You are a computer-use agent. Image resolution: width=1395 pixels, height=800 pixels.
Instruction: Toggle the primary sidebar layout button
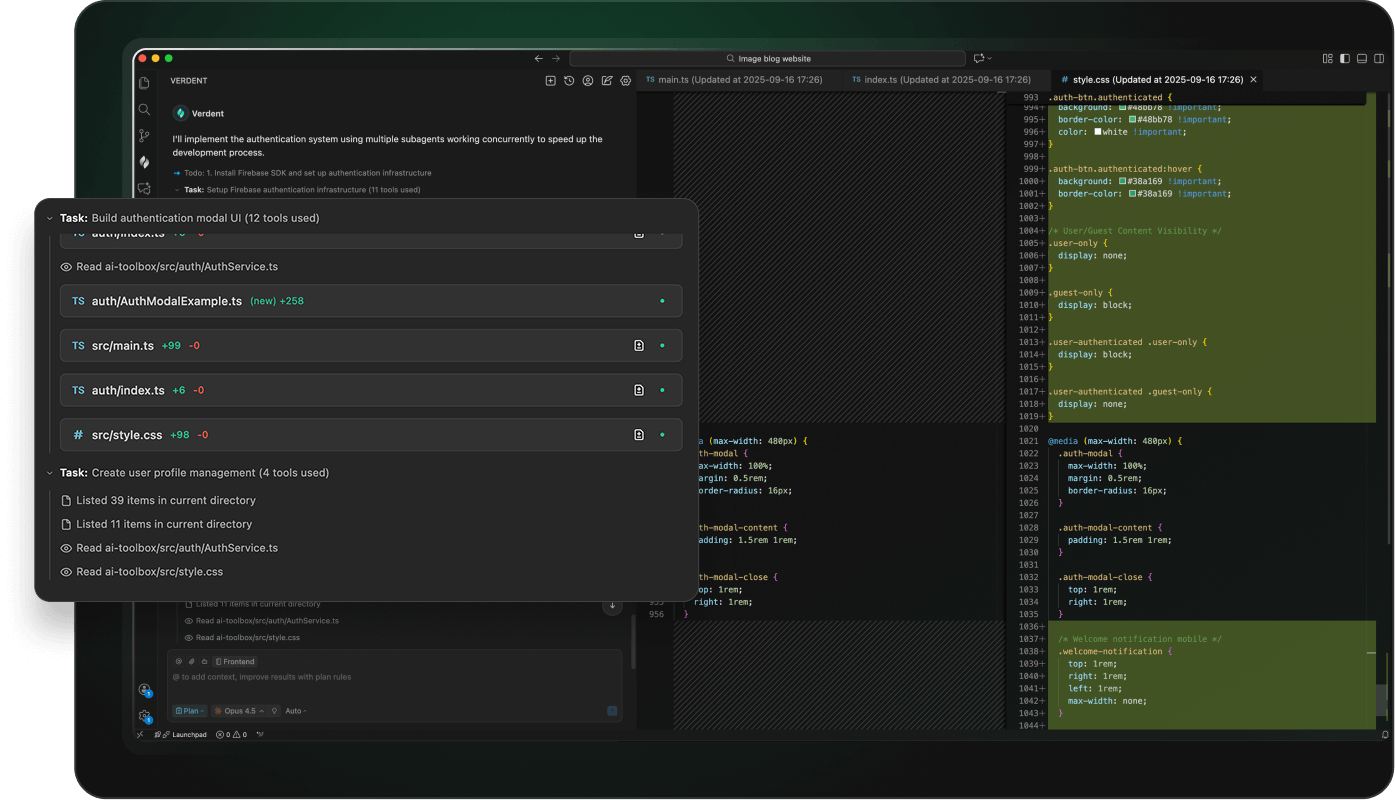[x=1345, y=59]
